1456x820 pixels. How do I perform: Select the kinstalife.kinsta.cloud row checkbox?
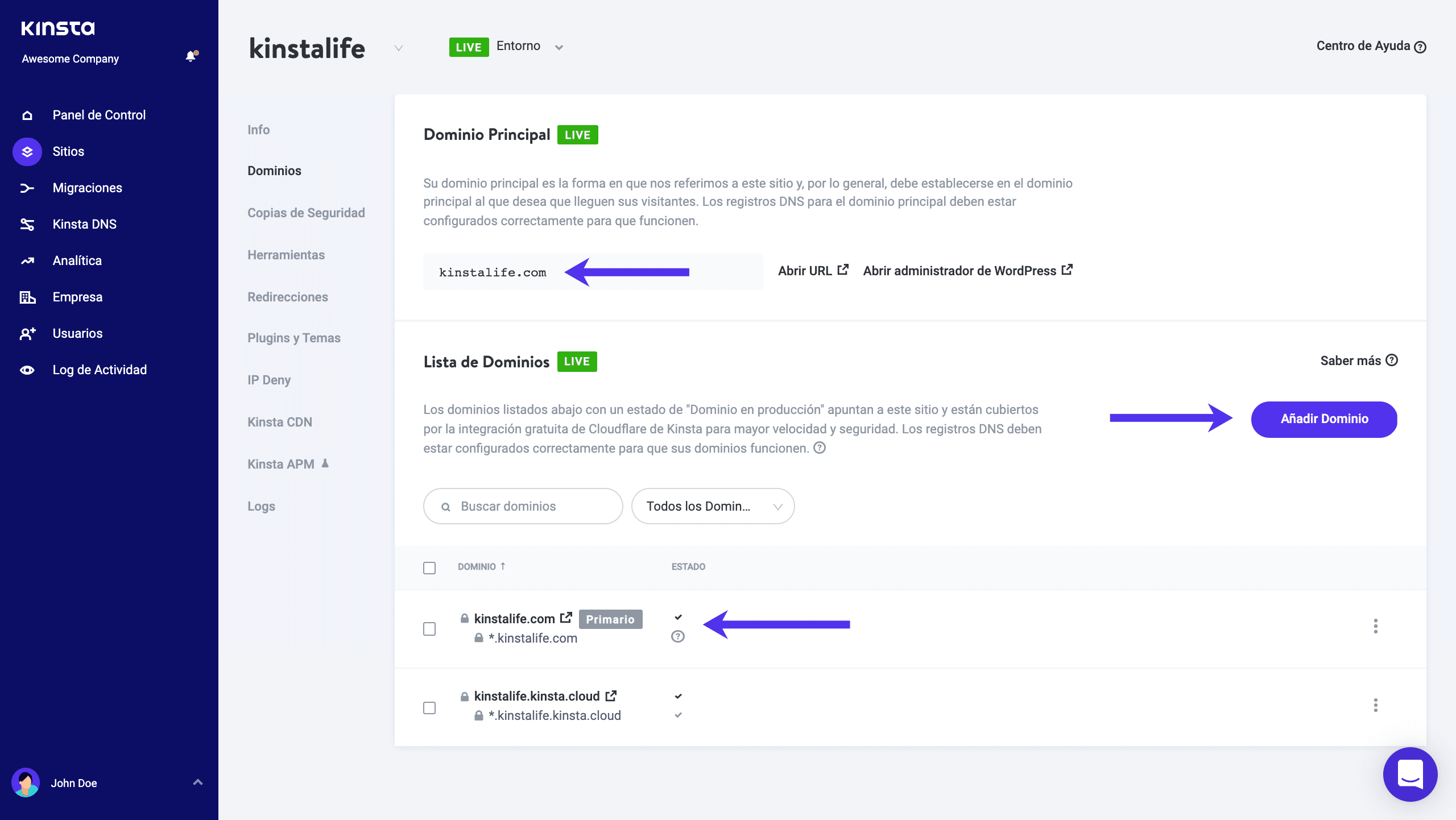click(x=429, y=708)
